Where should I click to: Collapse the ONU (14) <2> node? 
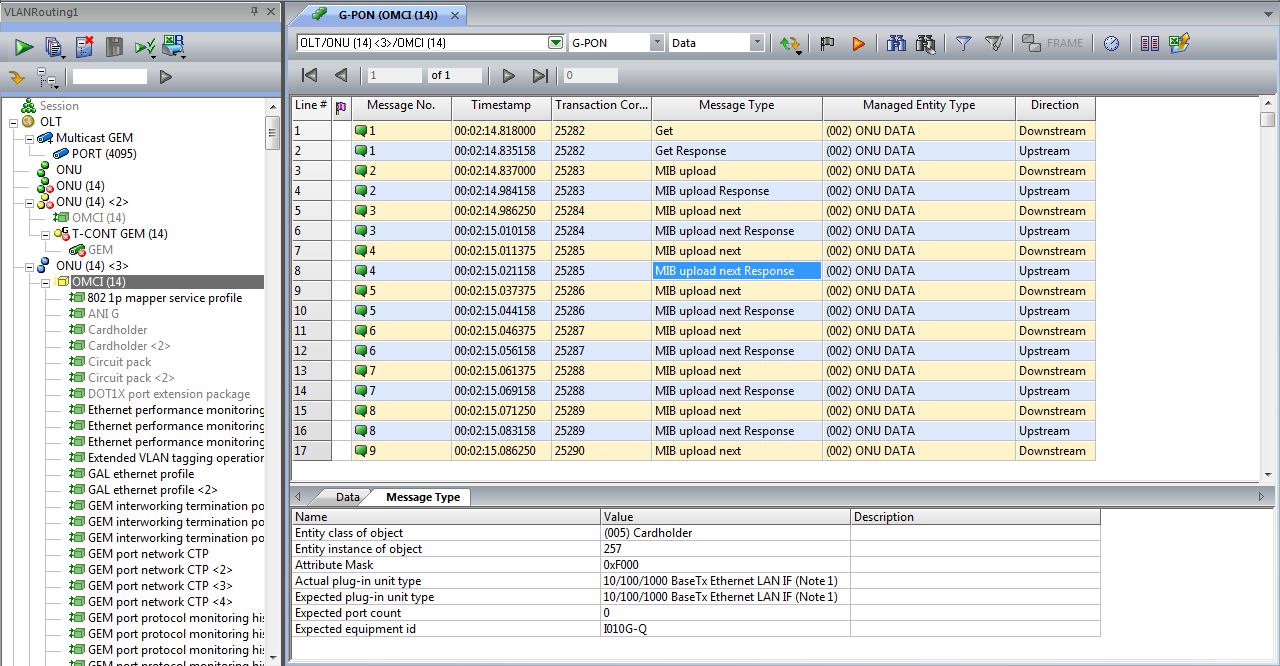29,202
